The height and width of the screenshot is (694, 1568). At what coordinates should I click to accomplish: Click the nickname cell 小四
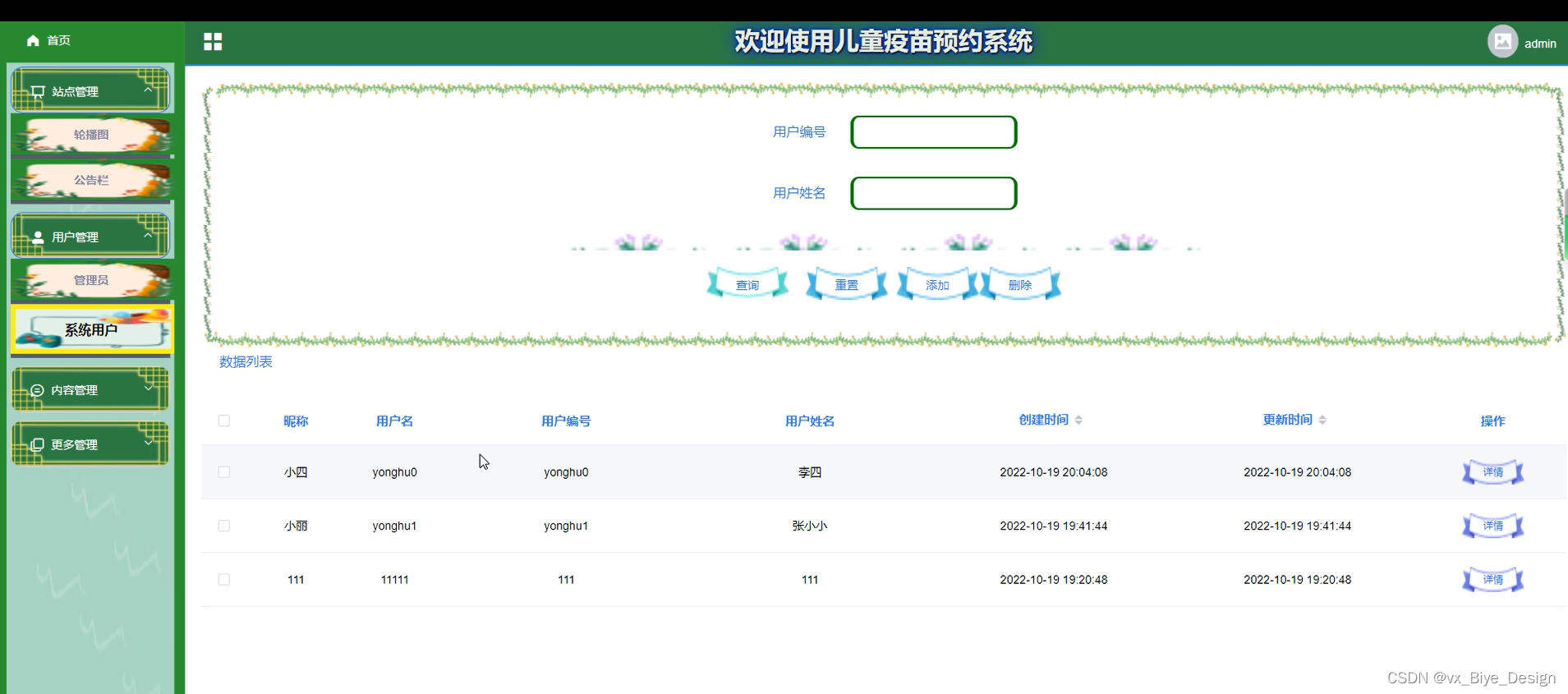click(296, 472)
